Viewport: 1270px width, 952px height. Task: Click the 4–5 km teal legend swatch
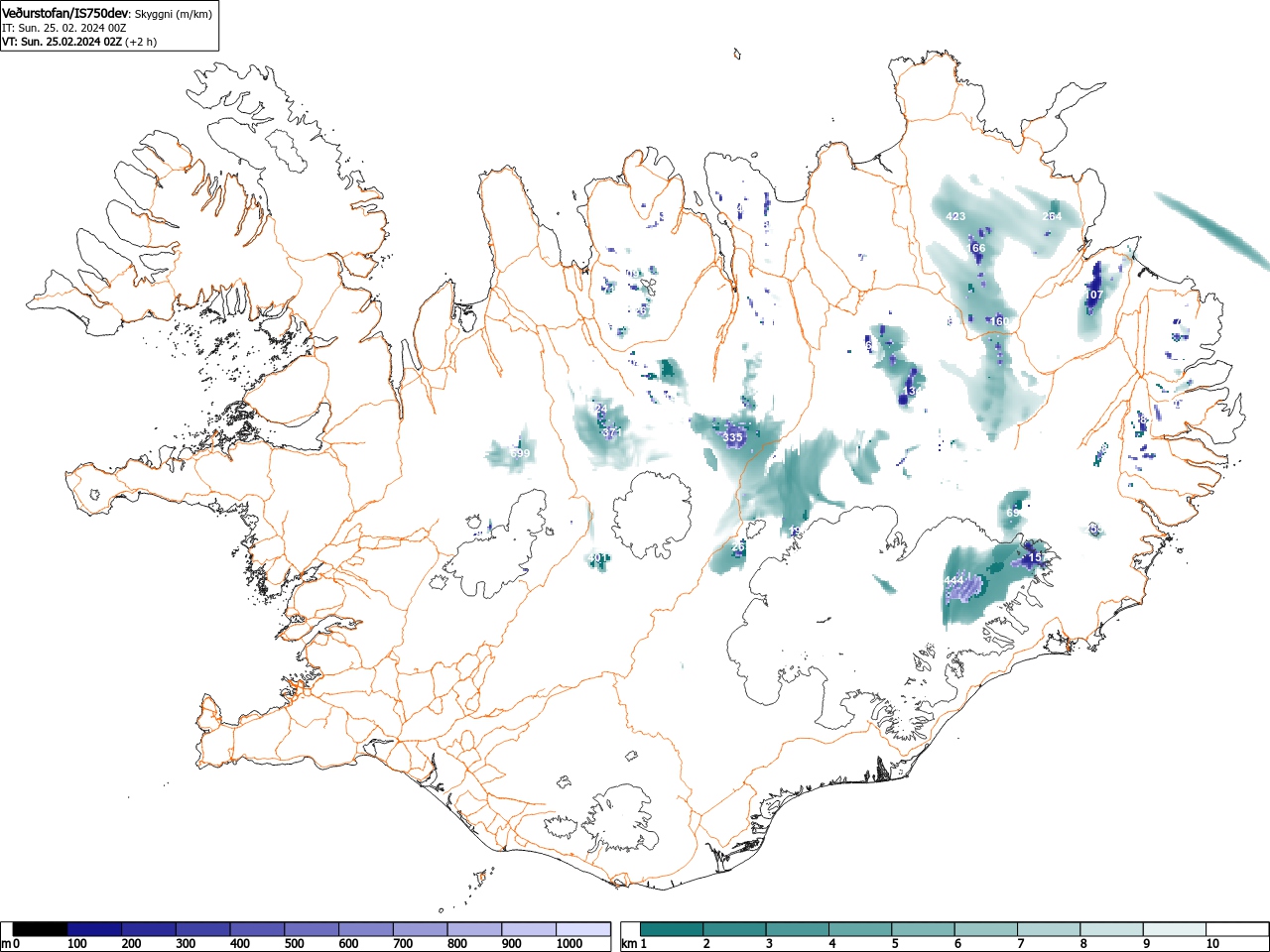861,929
